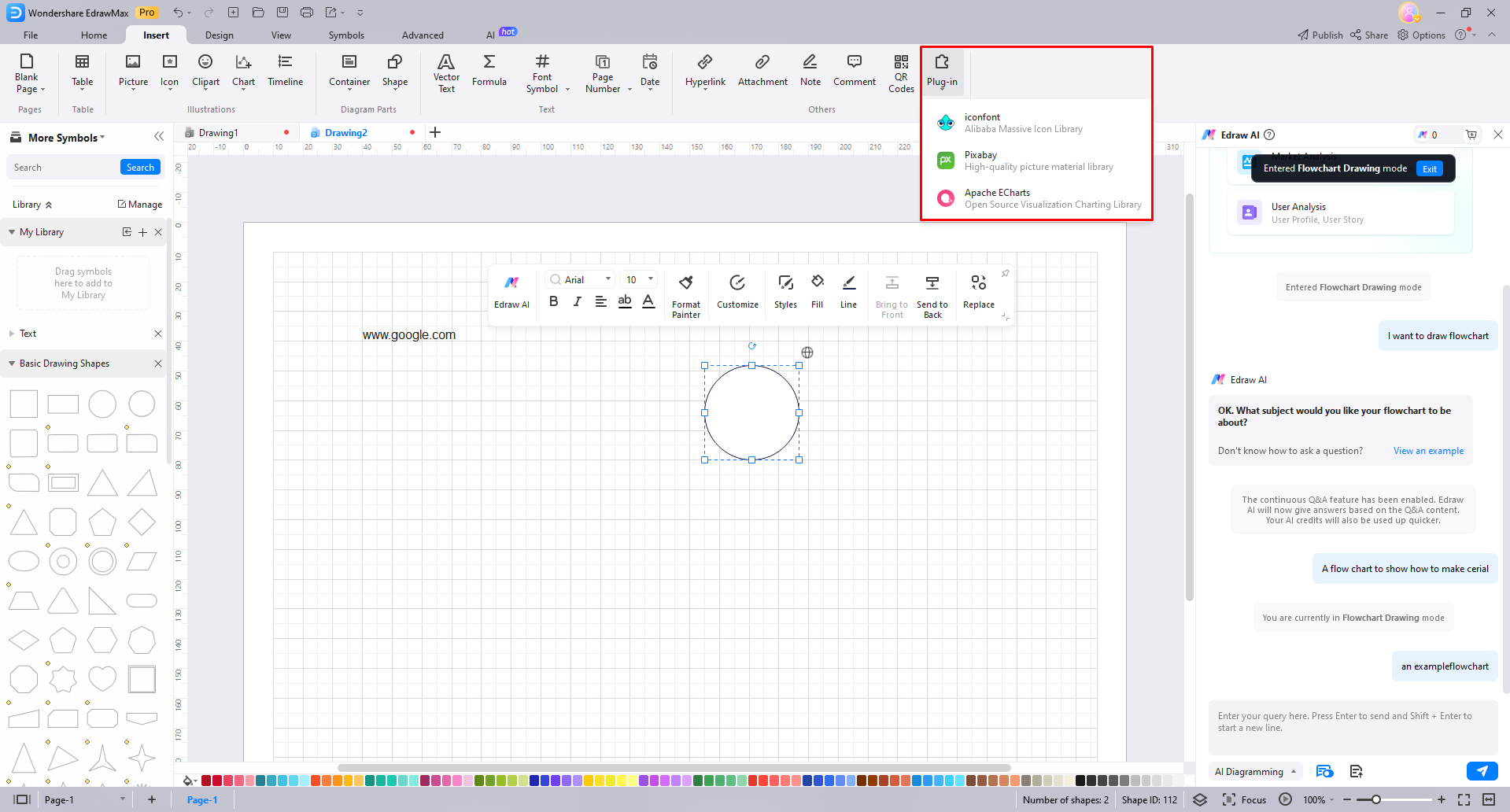This screenshot has height=812, width=1510.
Task: Send the AI query with the paper-plane button
Action: pyautogui.click(x=1482, y=771)
